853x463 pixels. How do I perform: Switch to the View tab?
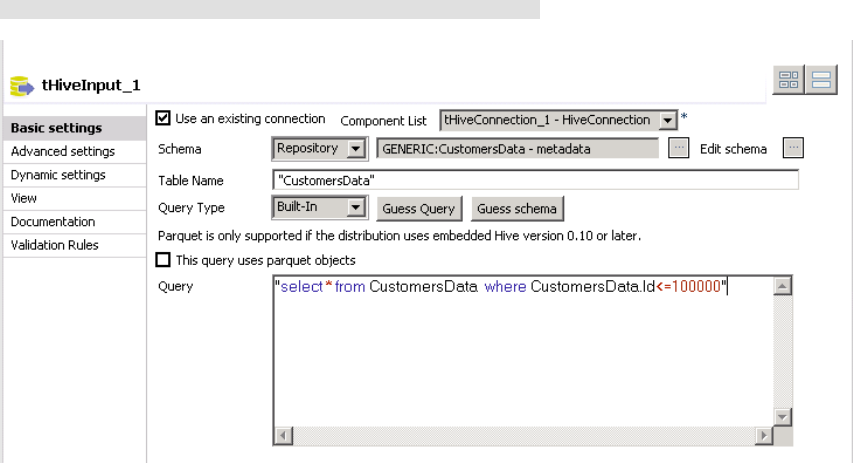[75, 198]
